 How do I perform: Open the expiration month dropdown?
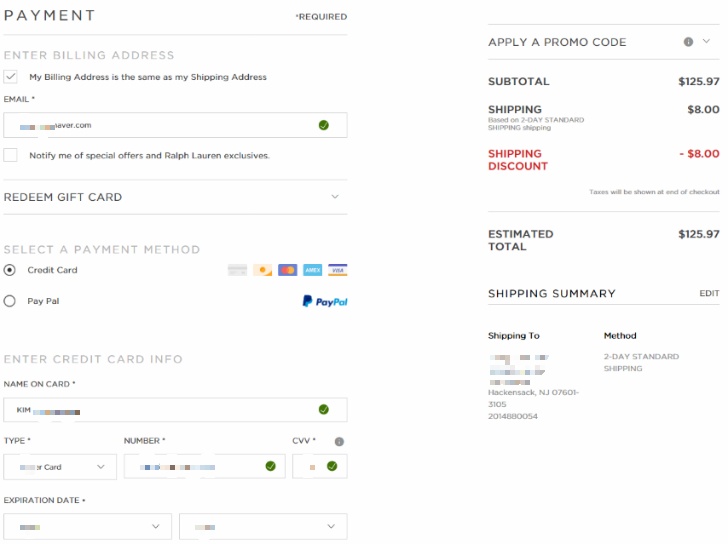(87, 526)
